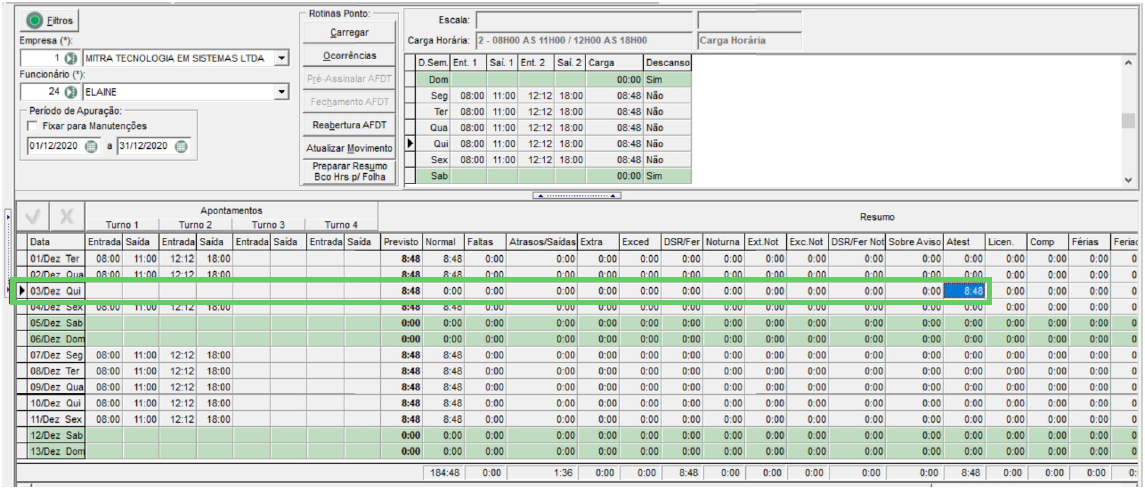Click the Carregar button
This screenshot has height=492, width=1145.
[x=349, y=33]
